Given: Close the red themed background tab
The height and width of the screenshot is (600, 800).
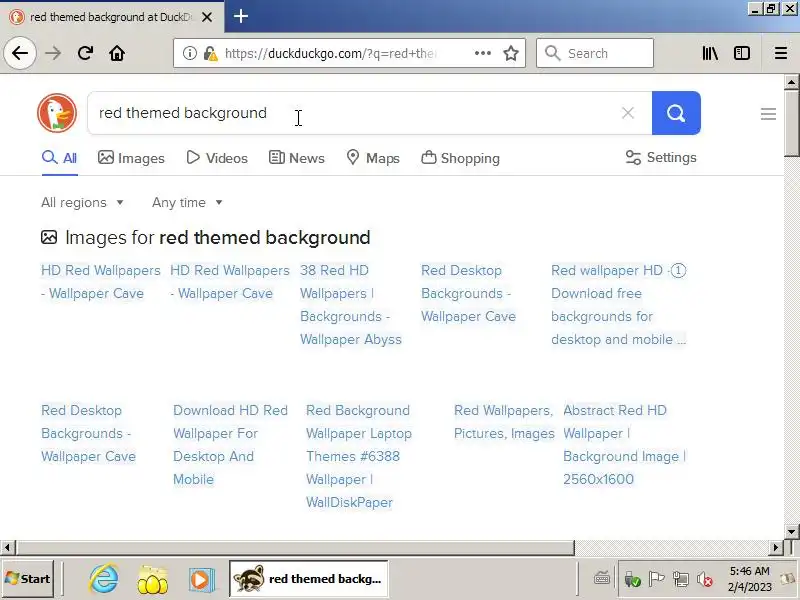Looking at the screenshot, I should coord(207,17).
